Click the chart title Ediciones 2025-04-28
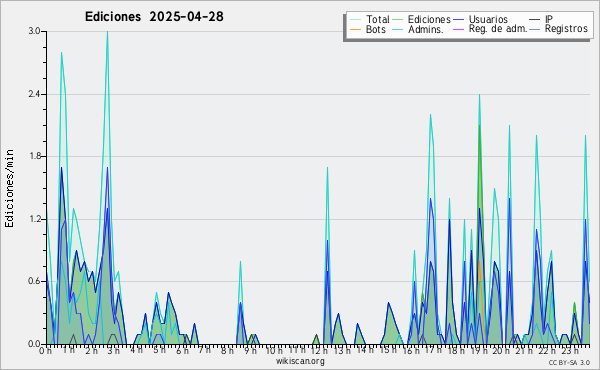600x370 pixels. pyautogui.click(x=154, y=17)
